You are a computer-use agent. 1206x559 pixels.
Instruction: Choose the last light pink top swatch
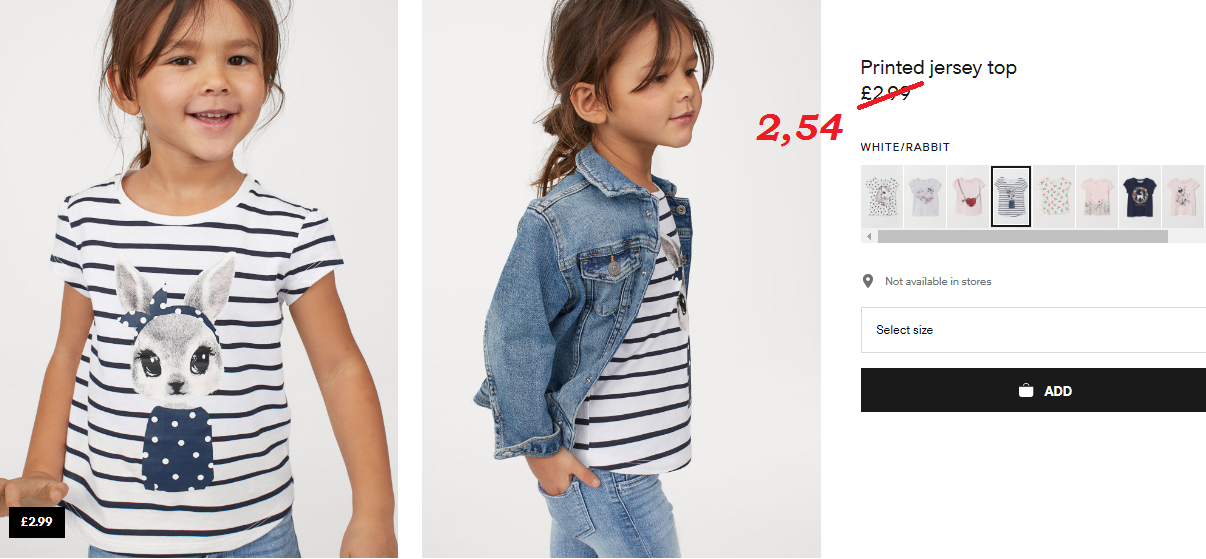coord(1184,197)
